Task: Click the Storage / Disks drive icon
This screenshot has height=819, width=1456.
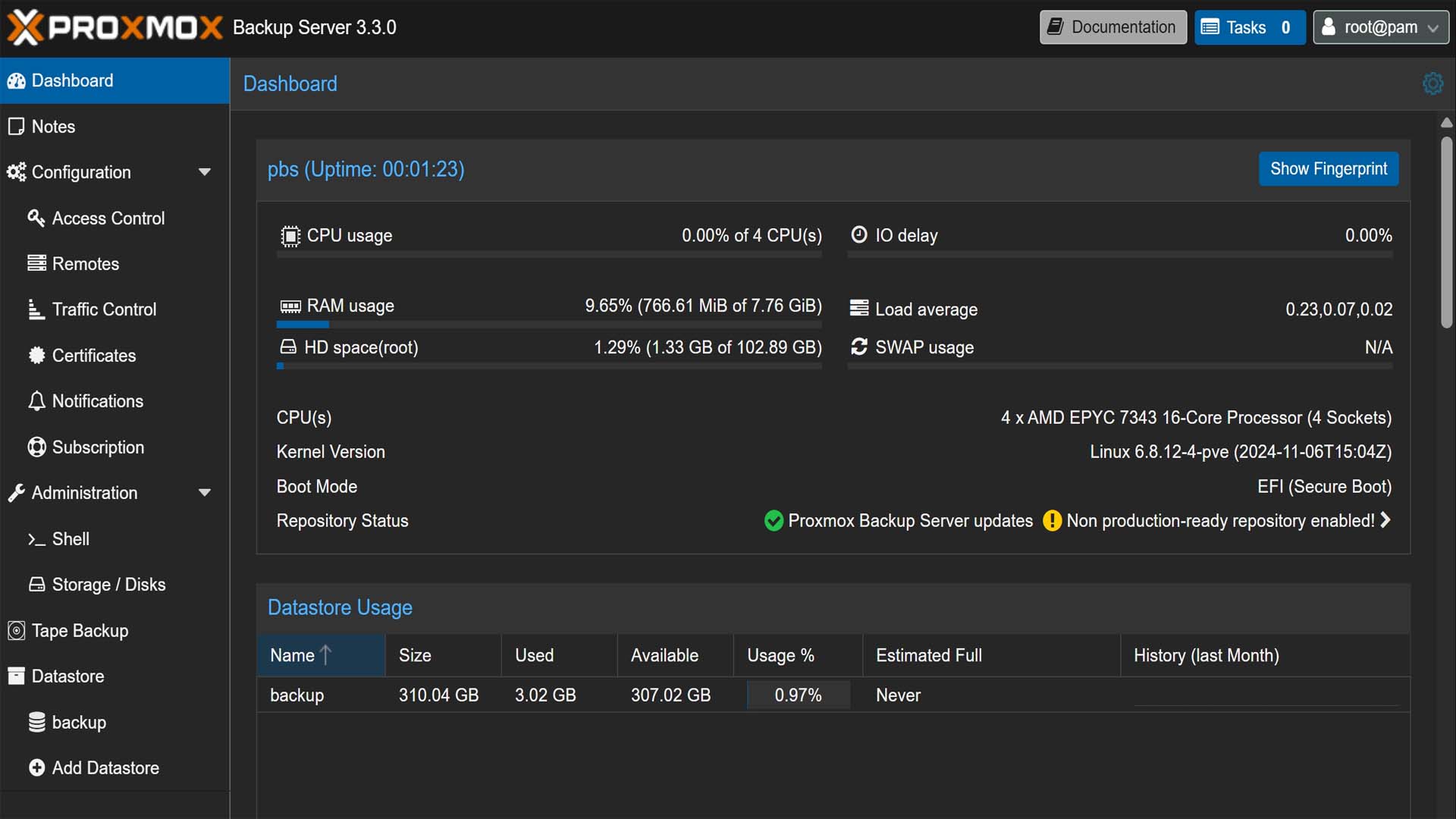Action: pyautogui.click(x=36, y=585)
